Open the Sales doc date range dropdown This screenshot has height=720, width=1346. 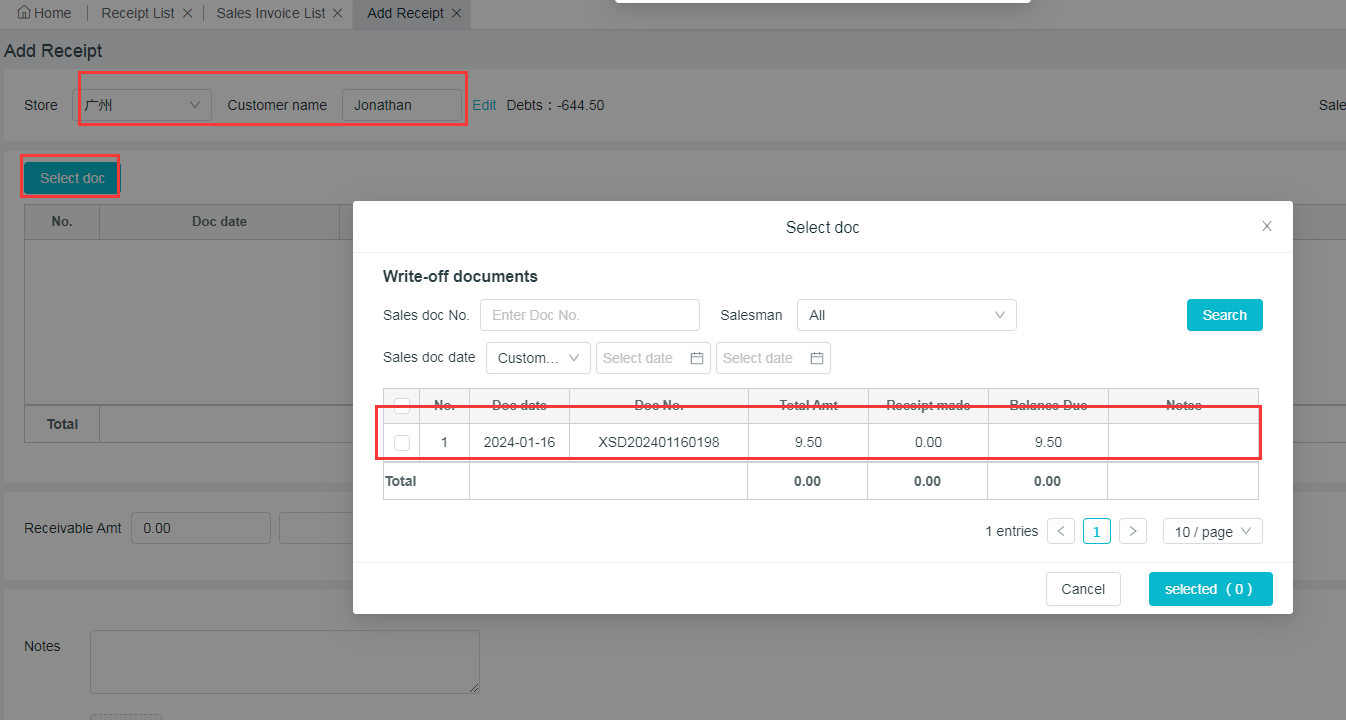point(538,358)
